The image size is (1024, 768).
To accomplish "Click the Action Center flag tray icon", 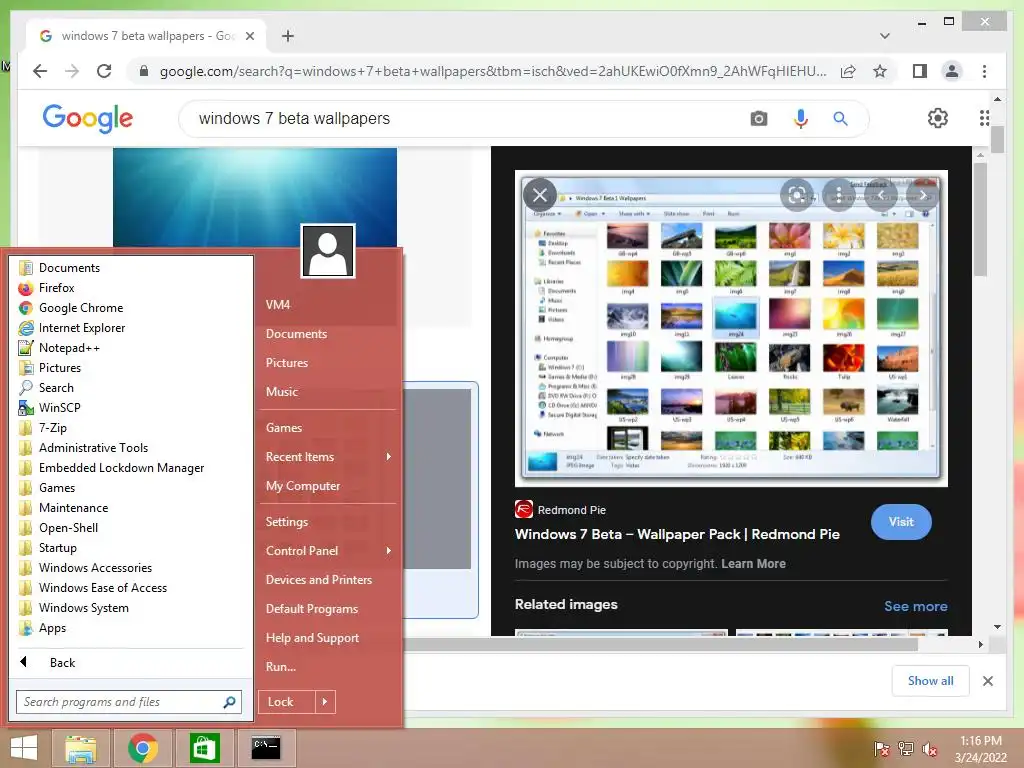I will click(882, 749).
